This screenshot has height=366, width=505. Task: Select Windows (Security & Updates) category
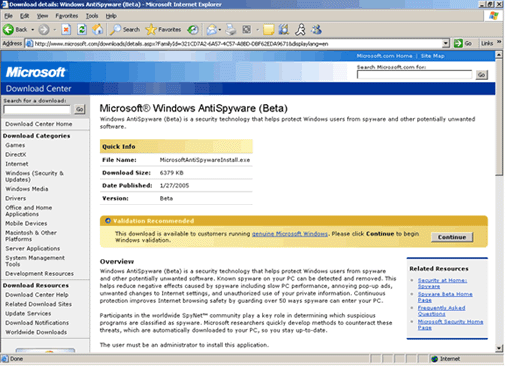[34, 176]
